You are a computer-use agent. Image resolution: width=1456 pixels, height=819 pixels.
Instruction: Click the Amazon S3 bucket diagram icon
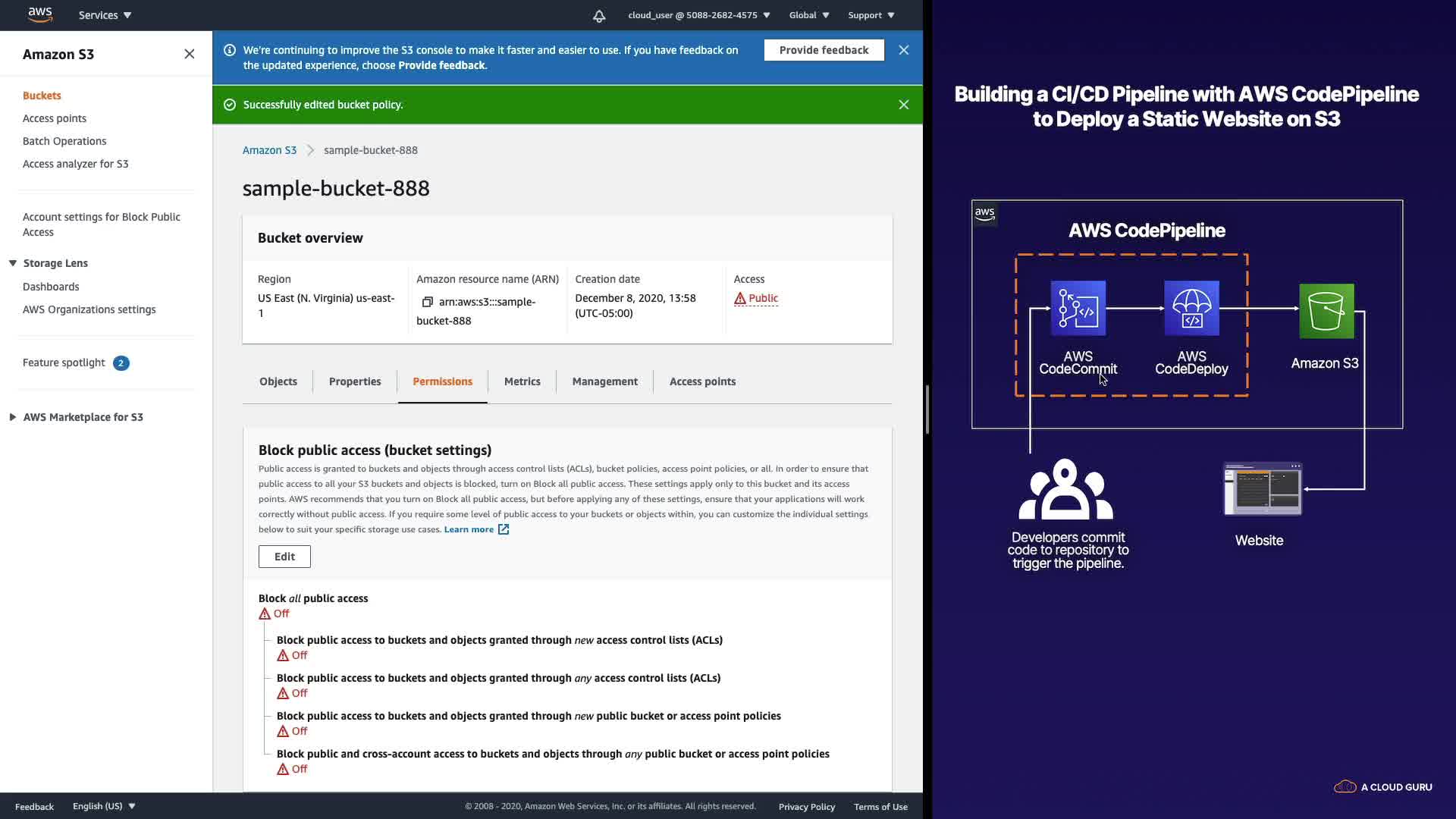click(1326, 311)
